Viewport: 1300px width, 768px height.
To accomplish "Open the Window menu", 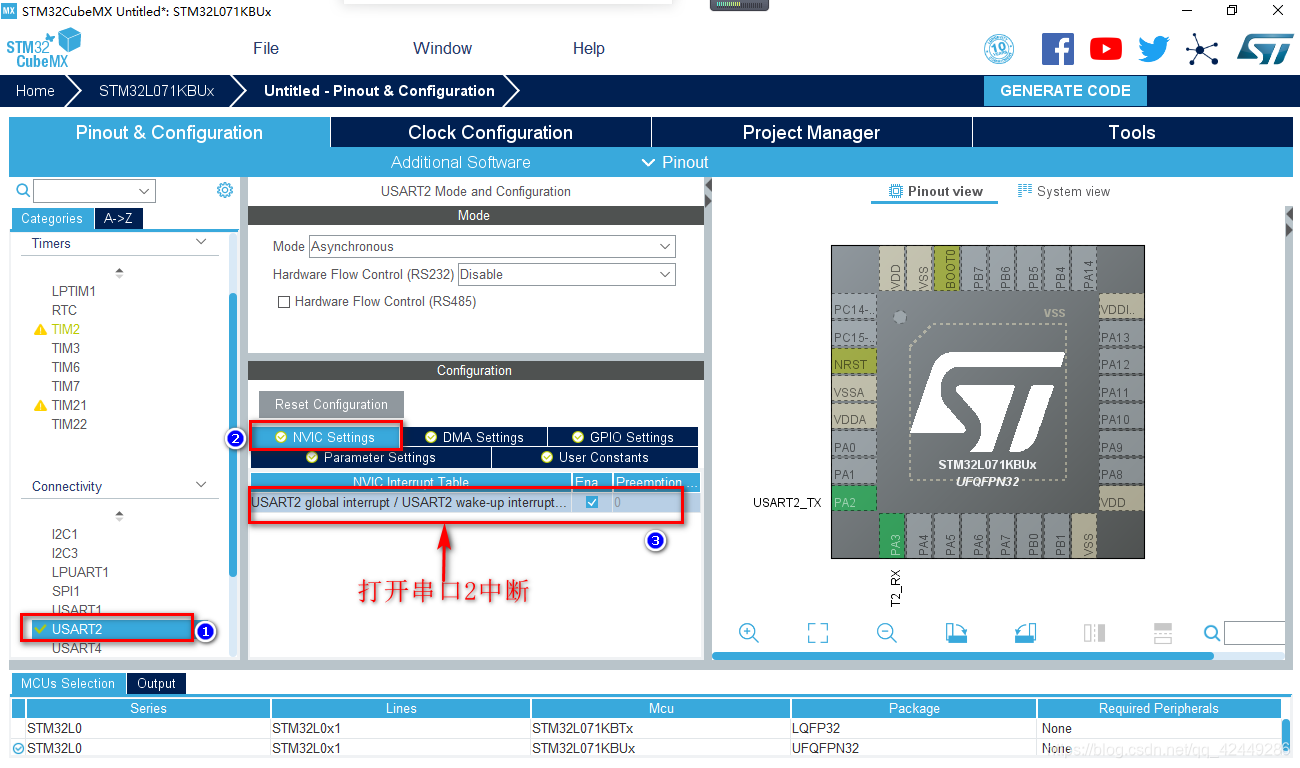I will click(442, 48).
